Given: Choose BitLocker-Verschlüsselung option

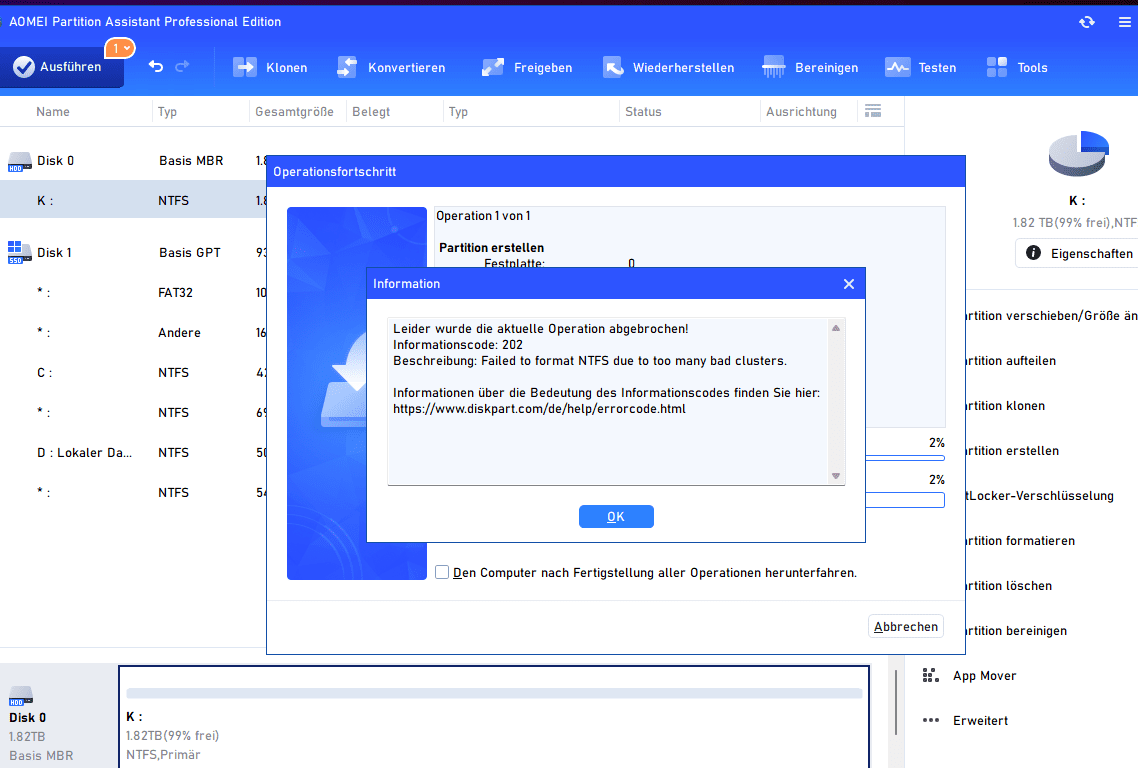Looking at the screenshot, I should pos(1040,496).
